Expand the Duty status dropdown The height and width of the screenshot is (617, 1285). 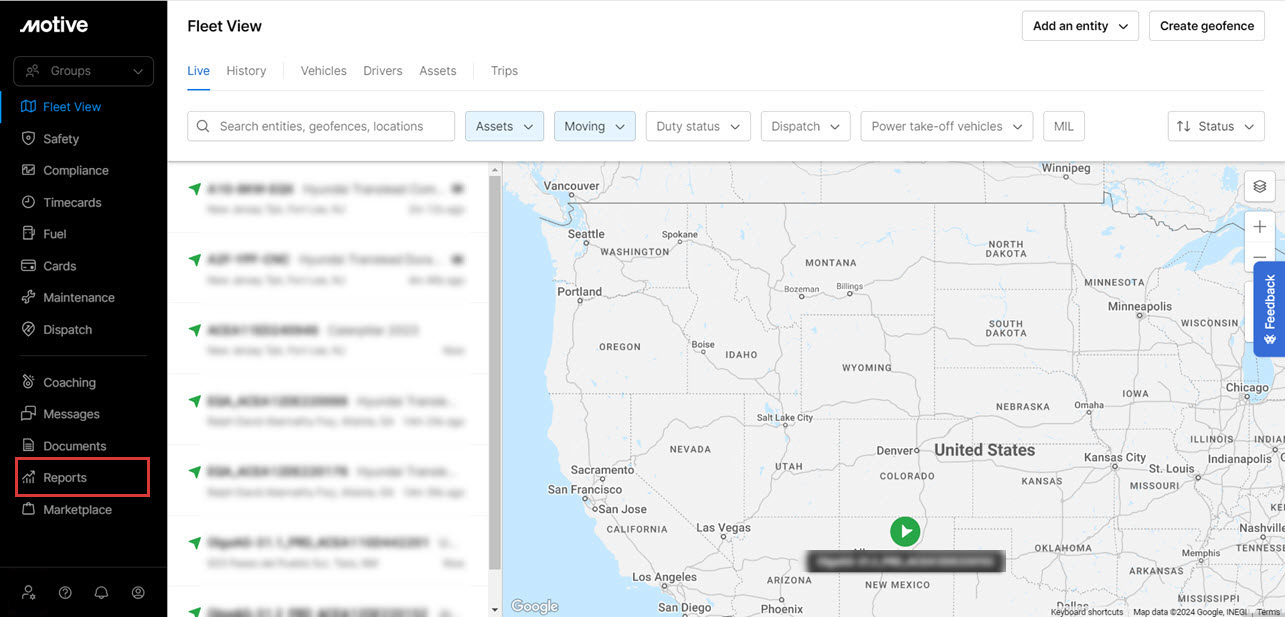tap(698, 126)
